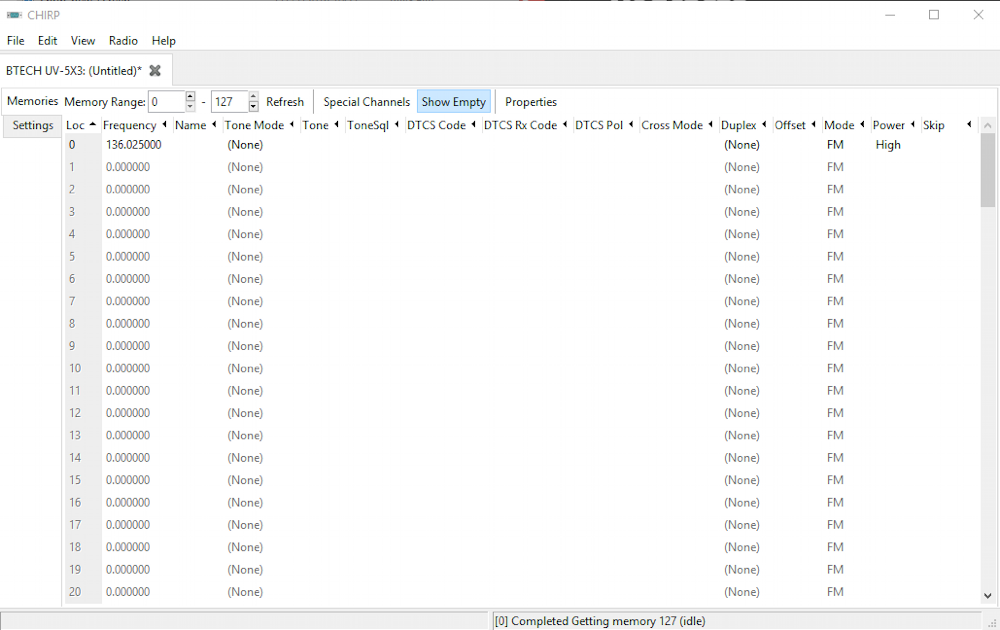Click the vertical scrollbar down arrow
This screenshot has height=630, width=1000.
click(x=988, y=596)
